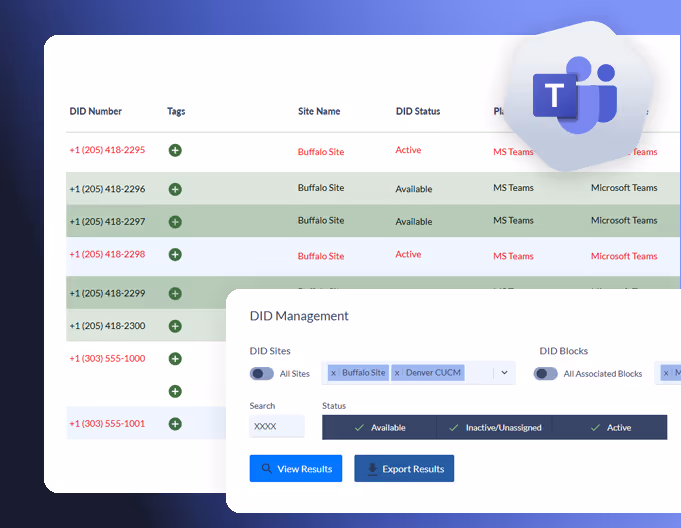Screen dimensions: 681x528
Task: Select number +1 (205) 418-2300
Action: coord(107,326)
